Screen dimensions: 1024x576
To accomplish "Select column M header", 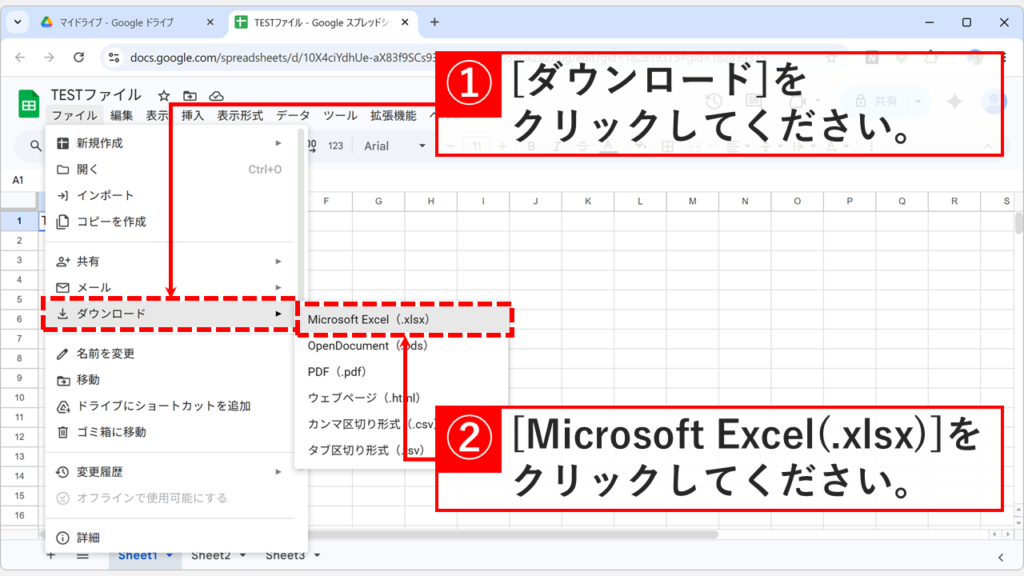I will click(x=692, y=201).
